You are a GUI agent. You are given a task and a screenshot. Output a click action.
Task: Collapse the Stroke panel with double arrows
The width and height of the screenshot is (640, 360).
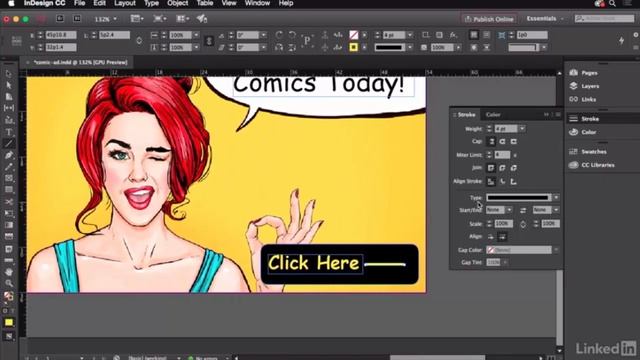pyautogui.click(x=546, y=115)
